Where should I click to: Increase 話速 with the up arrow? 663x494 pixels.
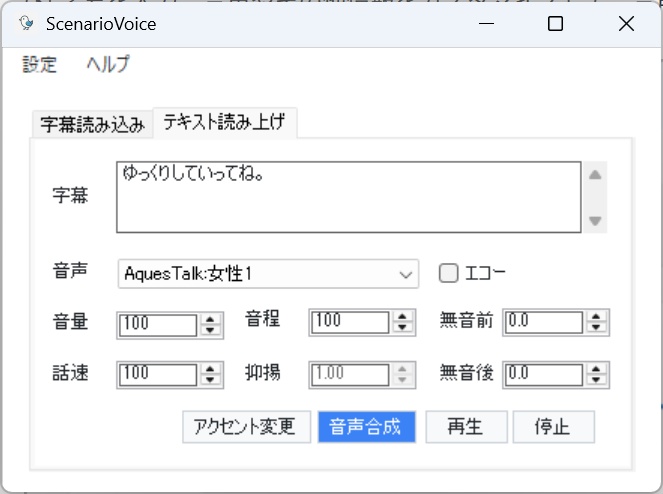coord(210,369)
